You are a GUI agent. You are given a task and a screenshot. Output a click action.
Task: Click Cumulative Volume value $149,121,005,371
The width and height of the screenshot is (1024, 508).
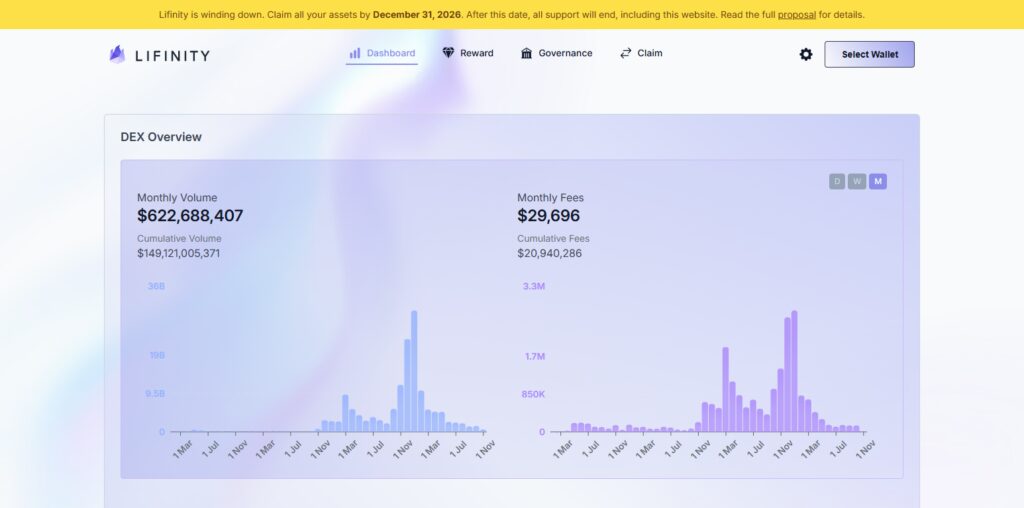178,253
